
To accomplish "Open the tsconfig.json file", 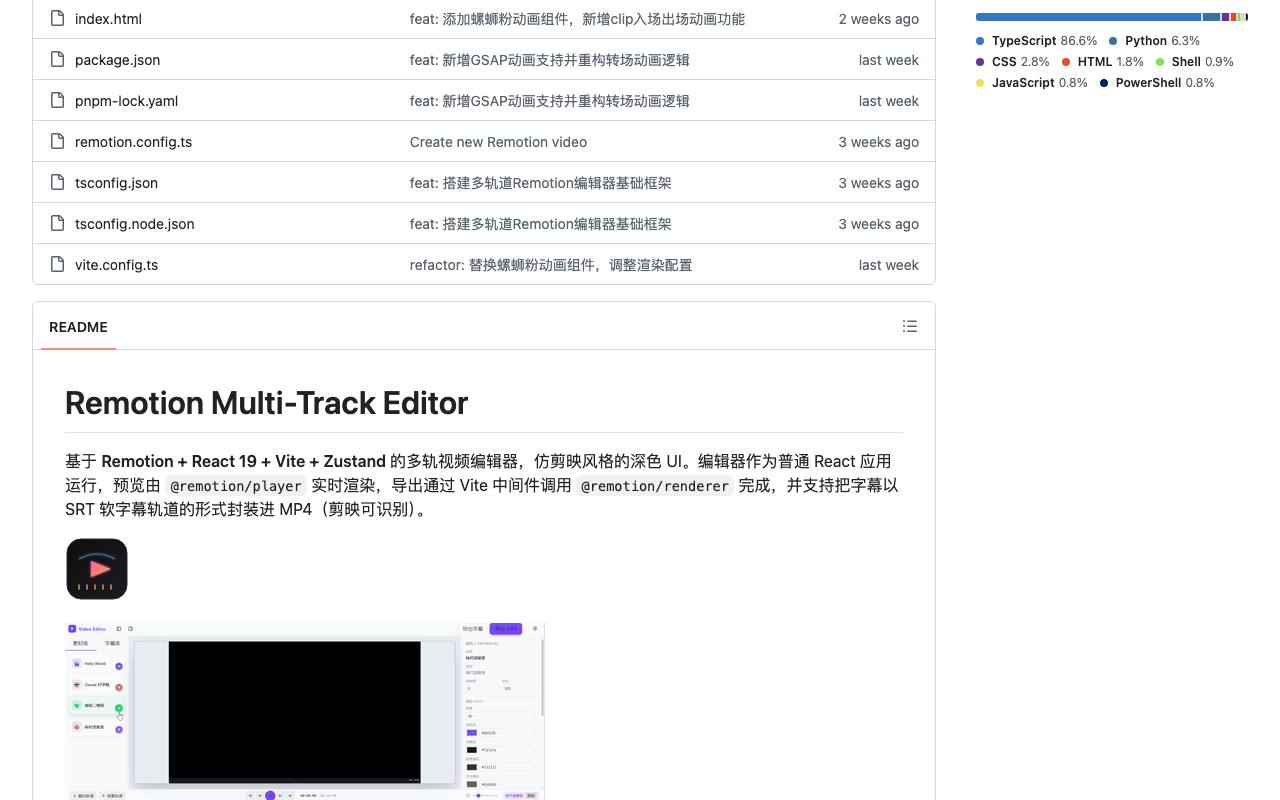I will click(x=116, y=183).
